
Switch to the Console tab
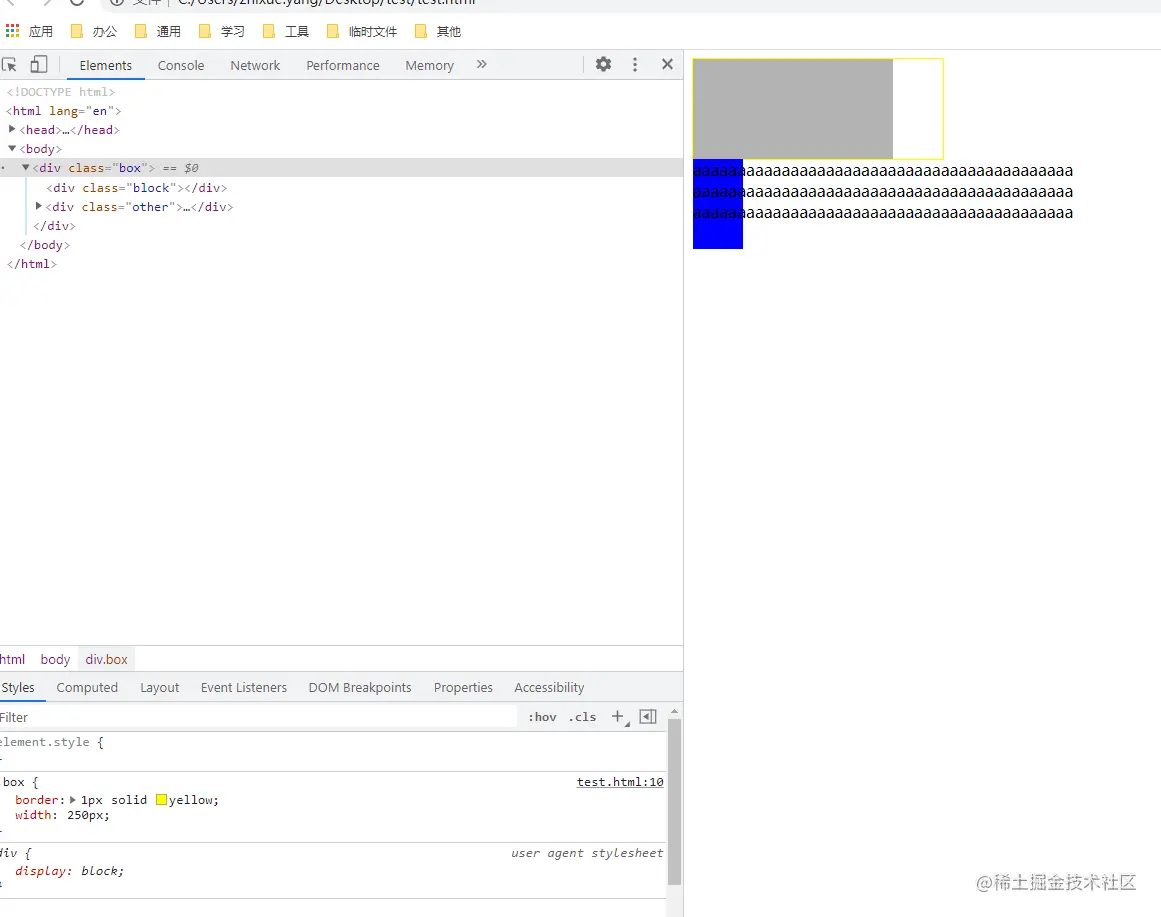(181, 65)
